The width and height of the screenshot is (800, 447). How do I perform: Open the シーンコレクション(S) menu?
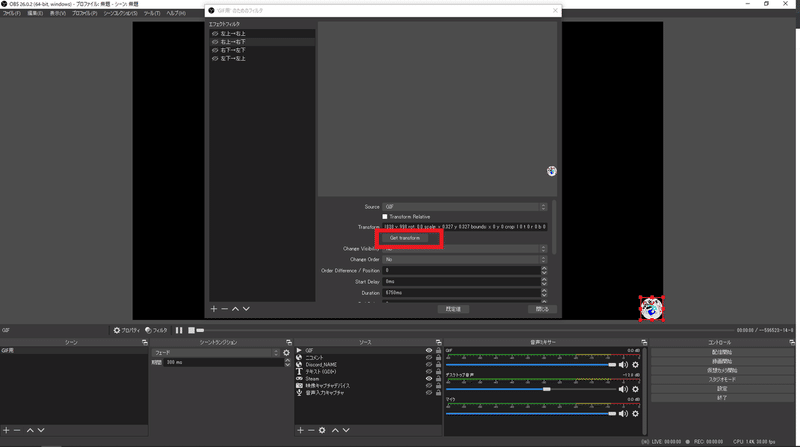click(120, 13)
